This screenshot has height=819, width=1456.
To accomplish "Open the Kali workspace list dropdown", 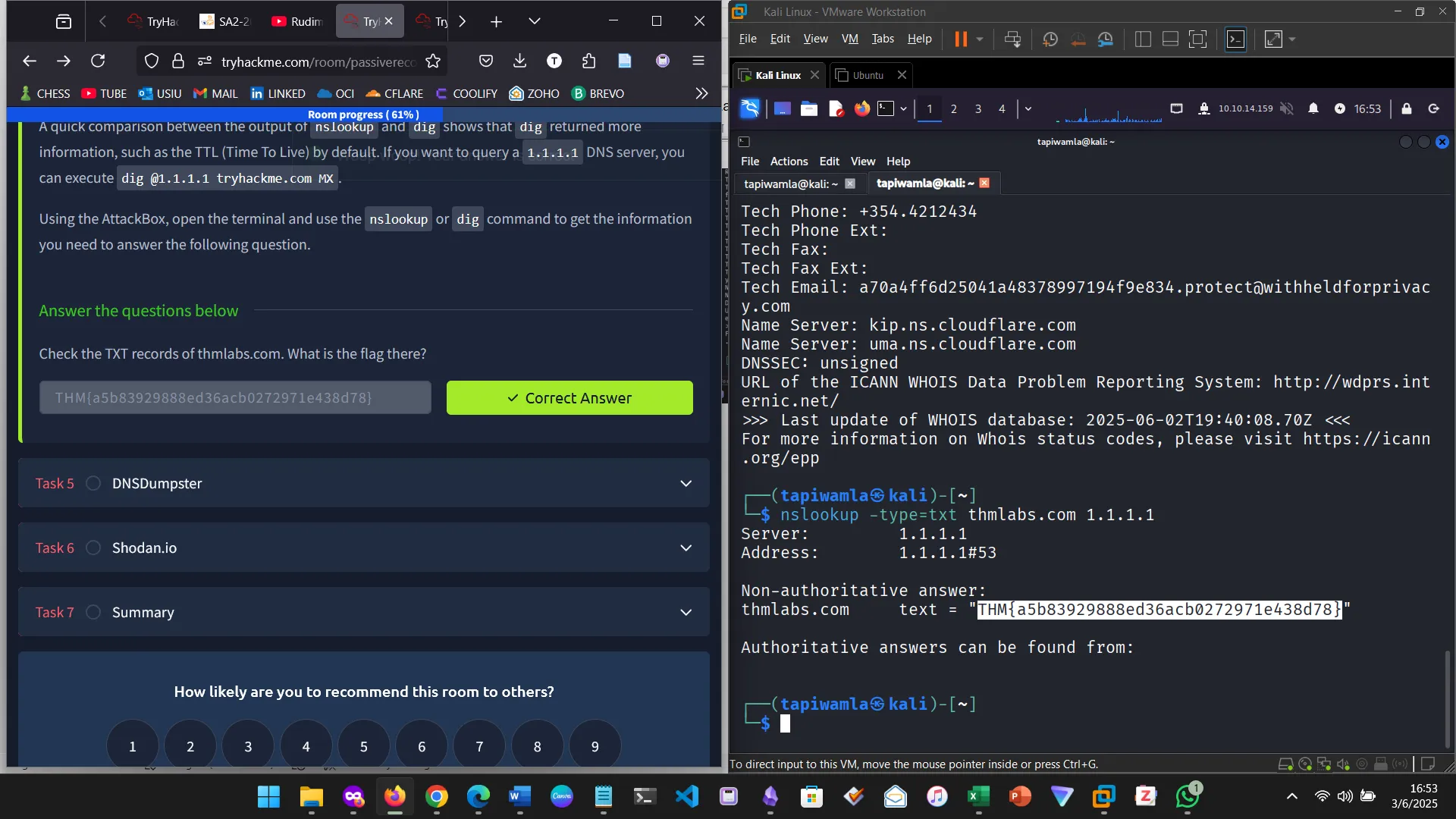I will [x=1028, y=108].
